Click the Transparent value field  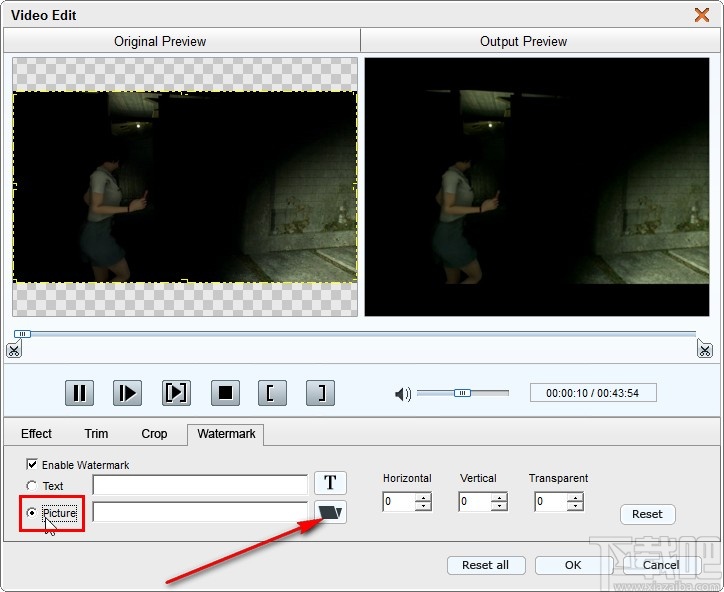point(551,501)
